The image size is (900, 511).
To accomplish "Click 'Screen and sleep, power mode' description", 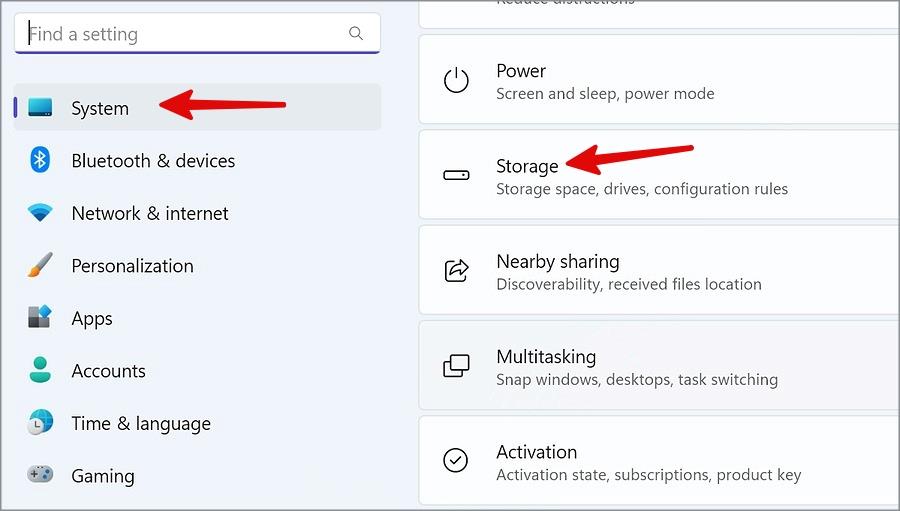I will point(606,94).
